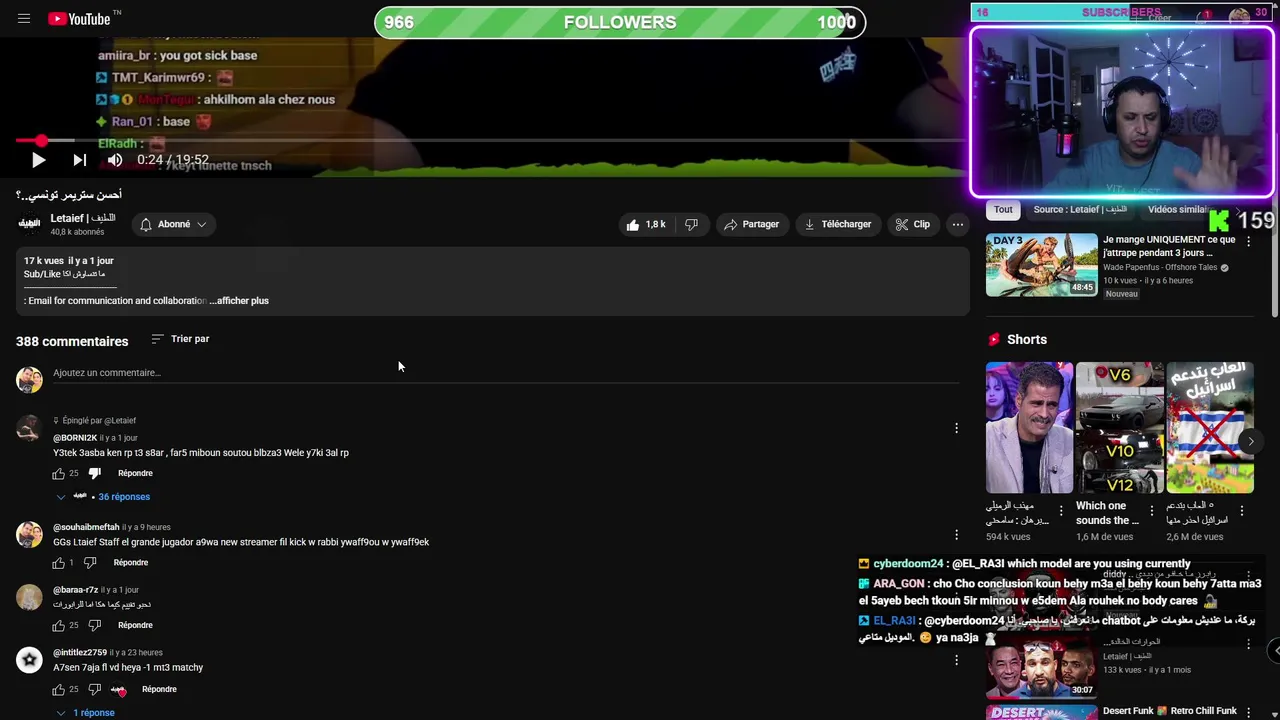Open options for the @souhaibmeftah comment

coord(956,534)
